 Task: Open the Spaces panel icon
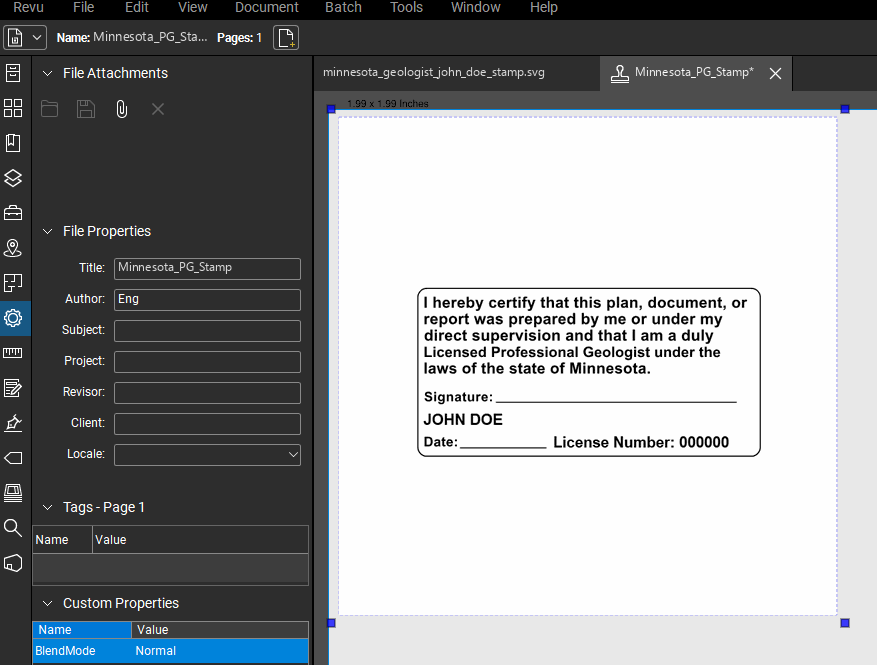[x=13, y=283]
